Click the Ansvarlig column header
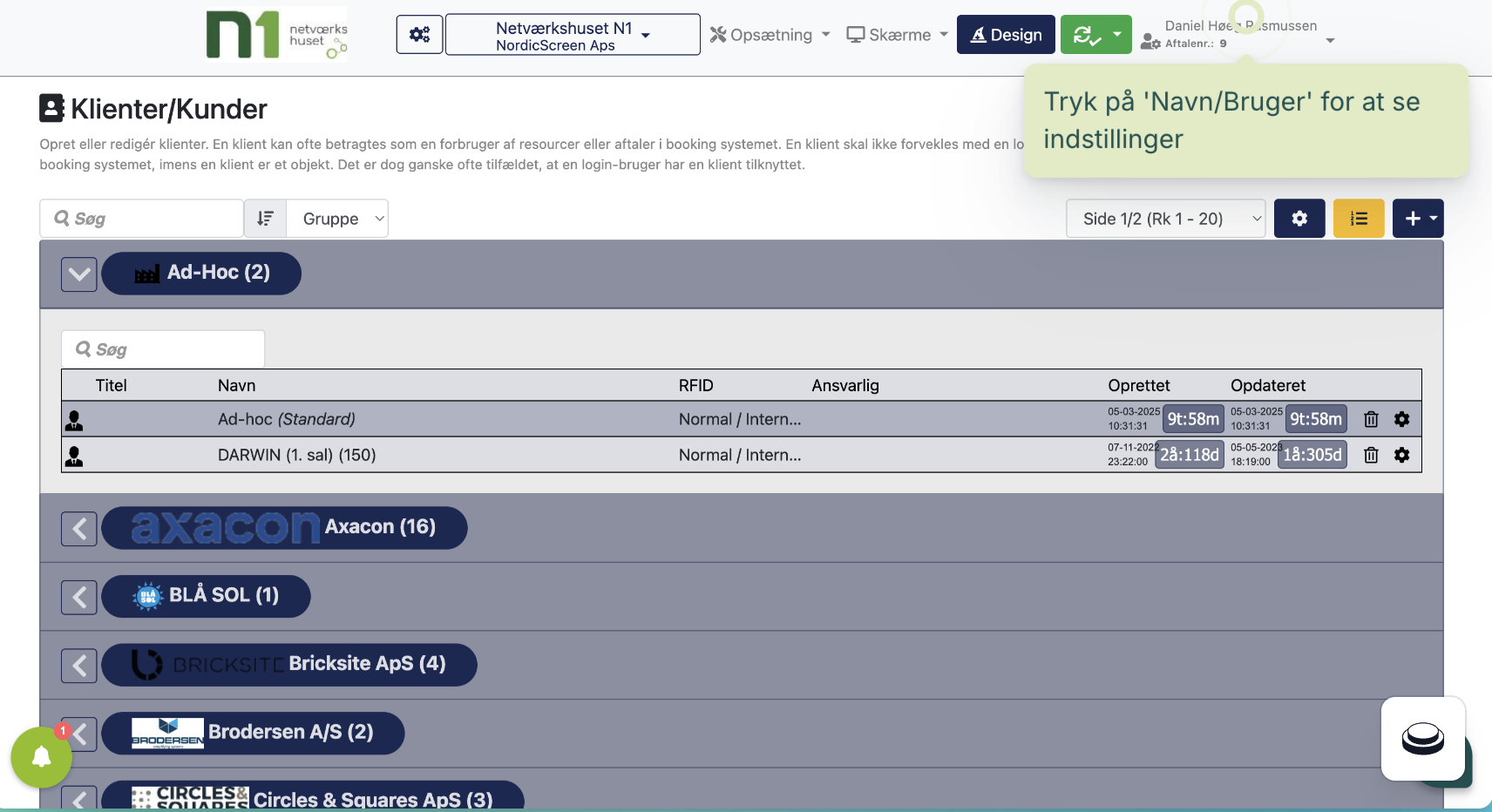 845,385
